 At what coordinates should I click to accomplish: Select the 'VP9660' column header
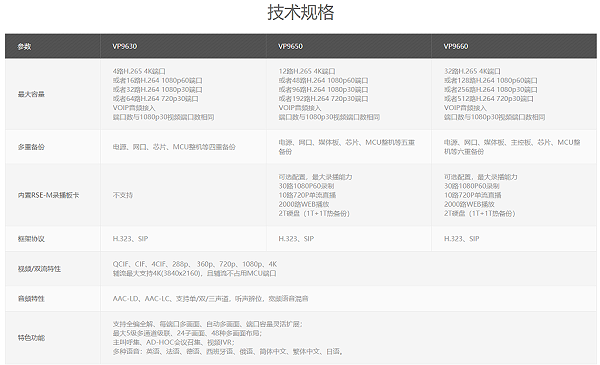456,46
